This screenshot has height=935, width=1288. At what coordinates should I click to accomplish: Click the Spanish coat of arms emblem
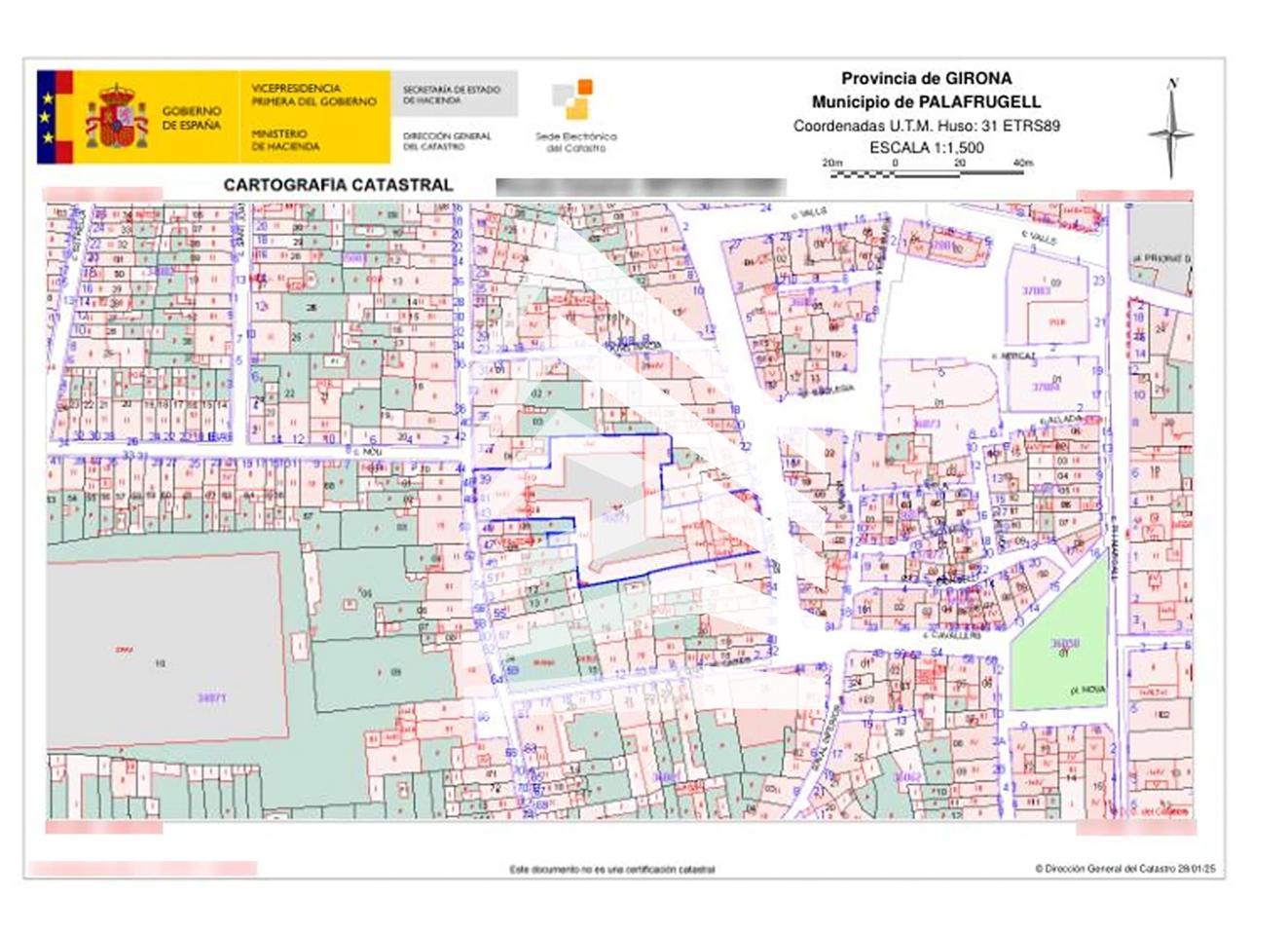pyautogui.click(x=116, y=116)
